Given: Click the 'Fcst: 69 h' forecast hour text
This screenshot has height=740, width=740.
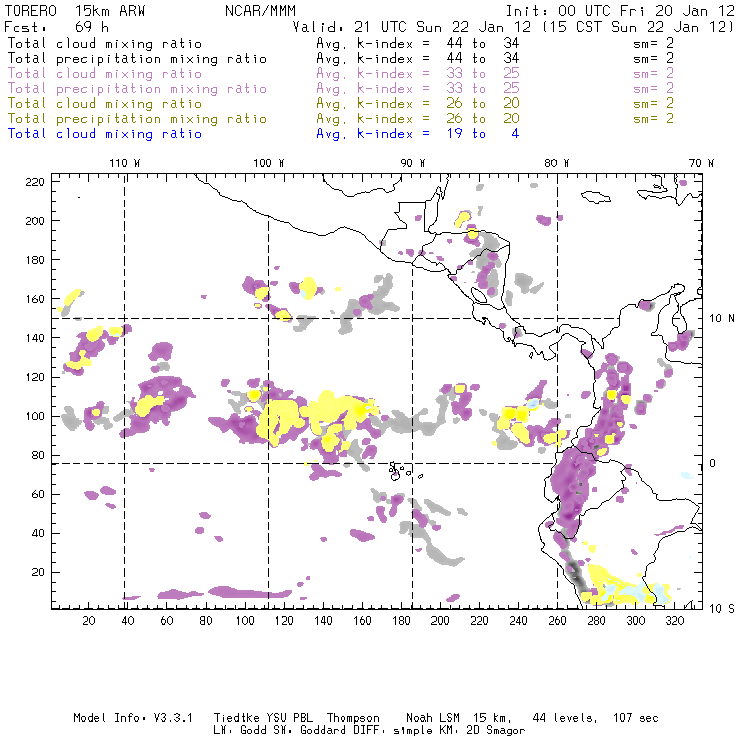Looking at the screenshot, I should [56, 27].
